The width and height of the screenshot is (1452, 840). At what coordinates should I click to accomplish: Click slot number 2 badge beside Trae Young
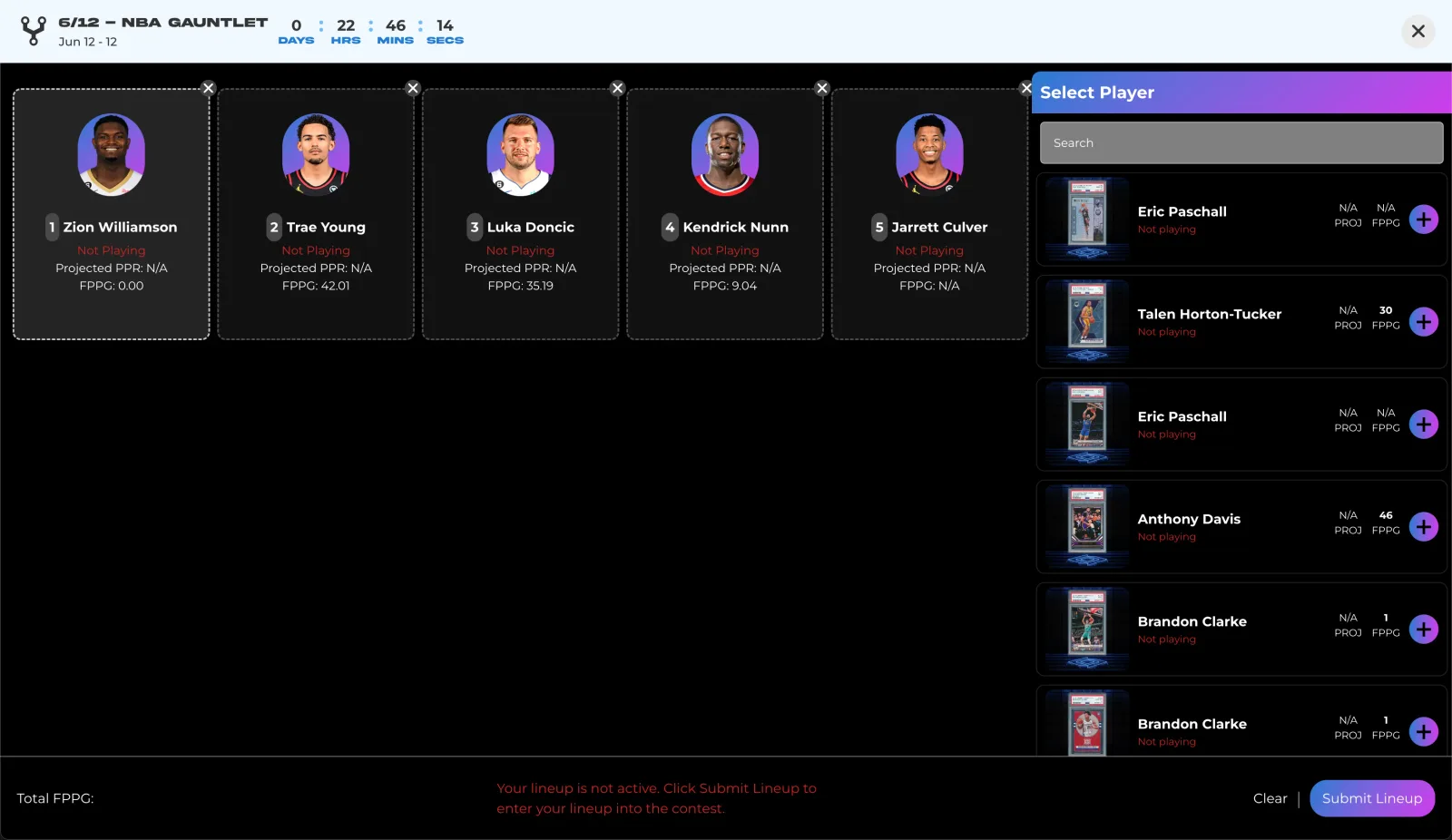pyautogui.click(x=274, y=227)
